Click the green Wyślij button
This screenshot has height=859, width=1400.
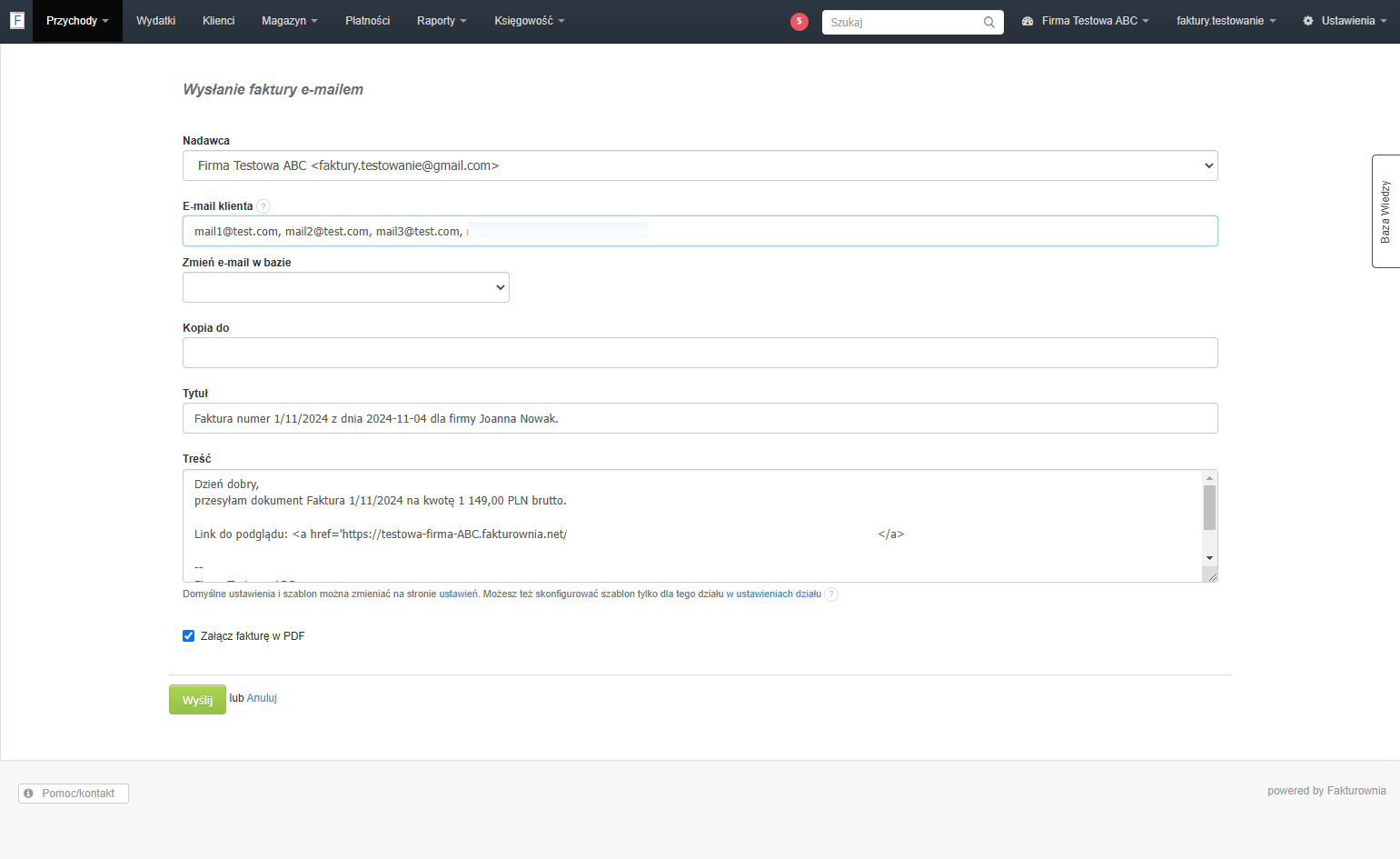tap(197, 700)
